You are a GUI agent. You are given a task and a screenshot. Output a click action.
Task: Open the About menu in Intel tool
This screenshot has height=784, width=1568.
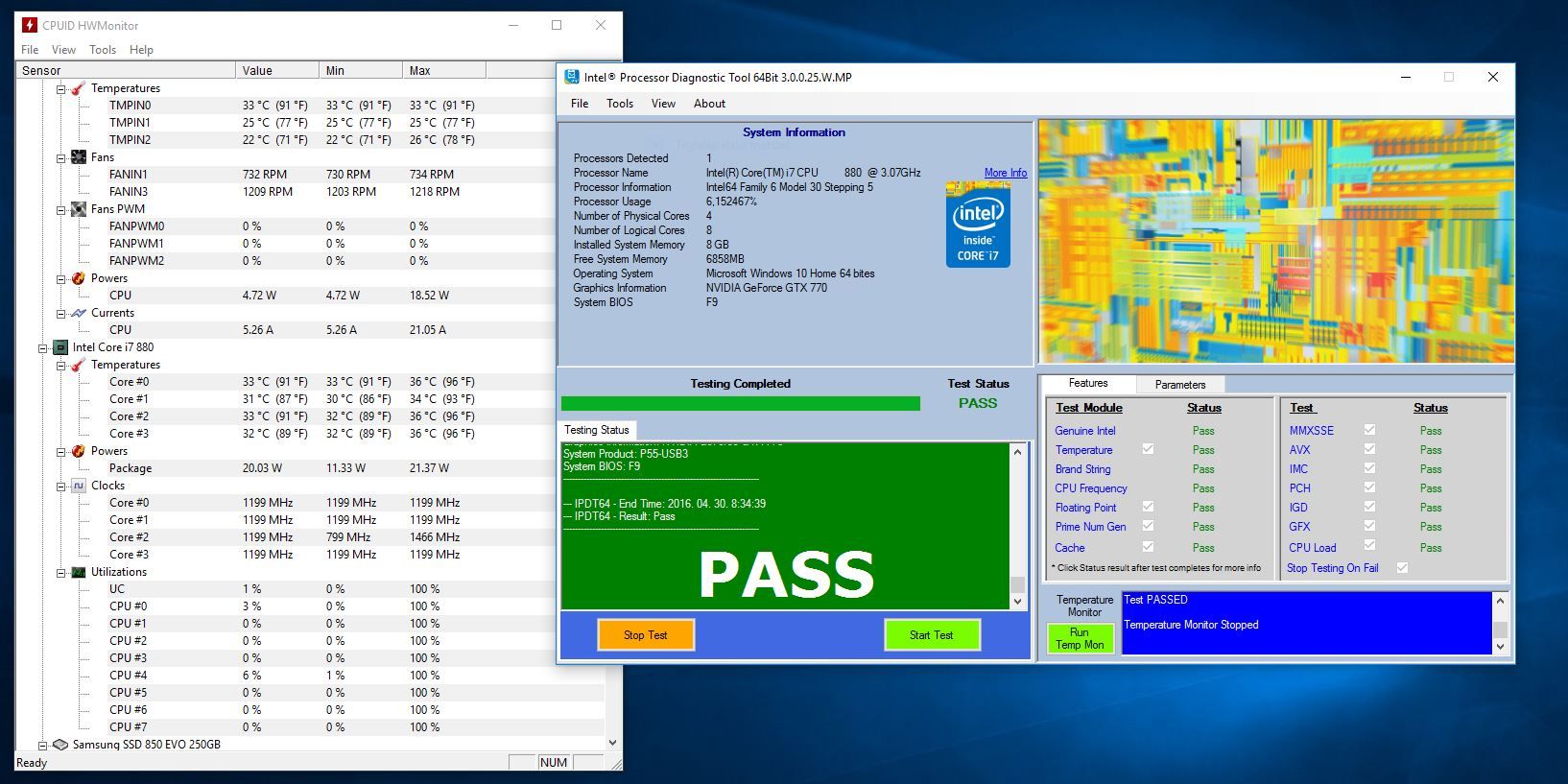click(x=709, y=104)
